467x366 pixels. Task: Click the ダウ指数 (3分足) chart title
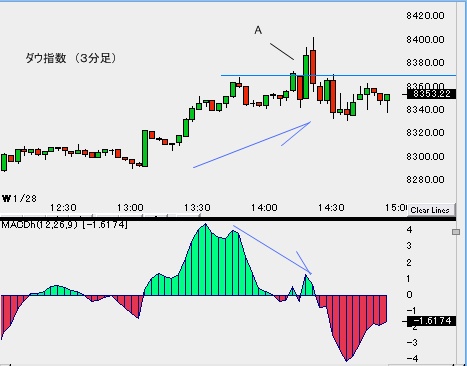(71, 58)
